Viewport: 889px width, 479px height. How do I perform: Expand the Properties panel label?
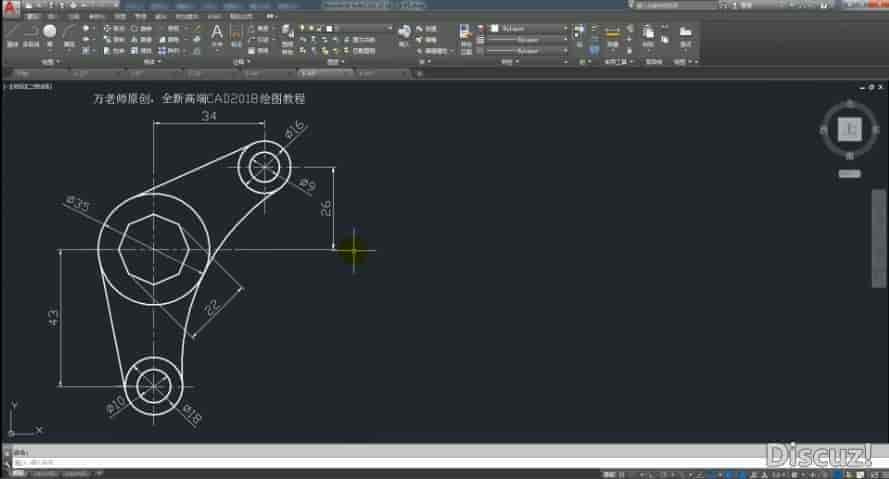[508, 61]
